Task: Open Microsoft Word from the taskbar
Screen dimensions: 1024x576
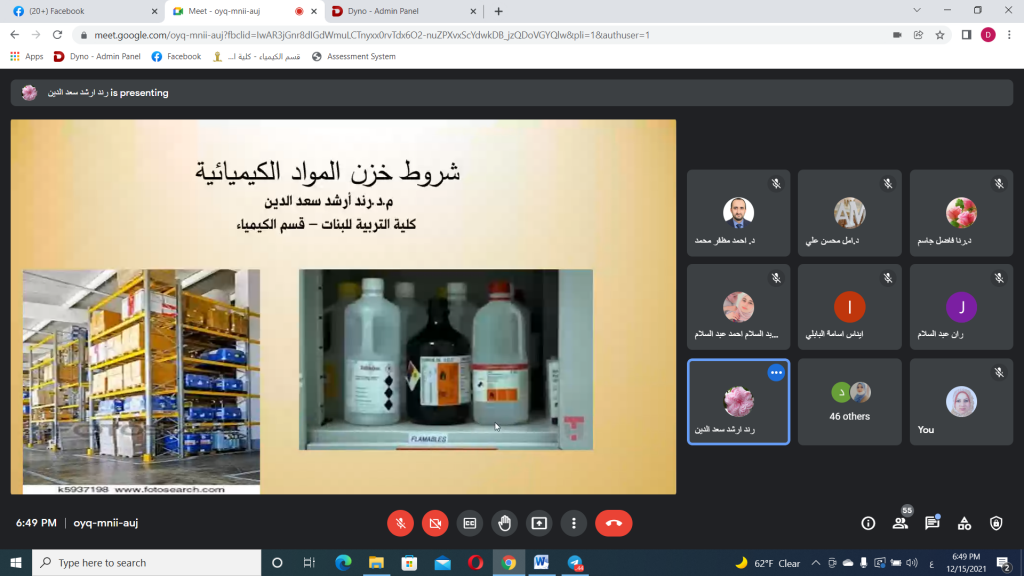Action: coord(541,563)
